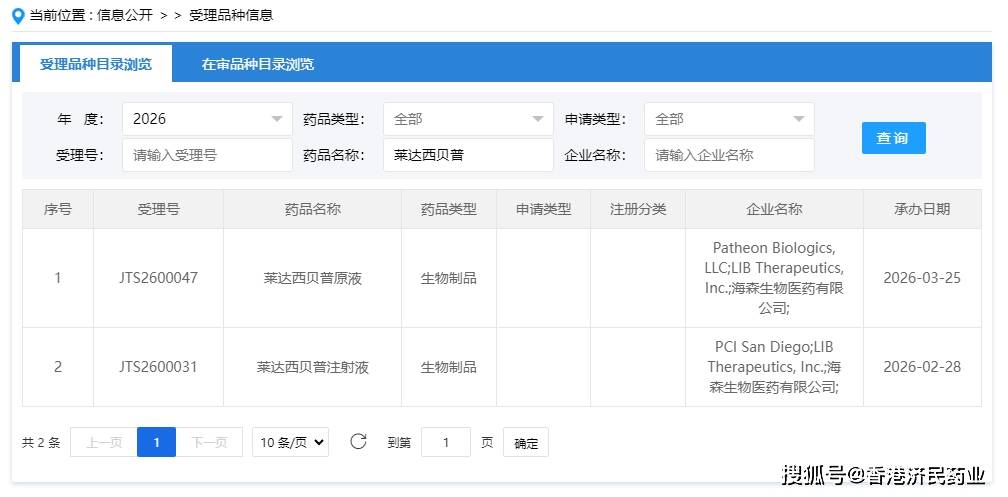This screenshot has width=1008, height=497.
Task: Switch to 受理品种目录浏览 tab
Action: tap(96, 64)
